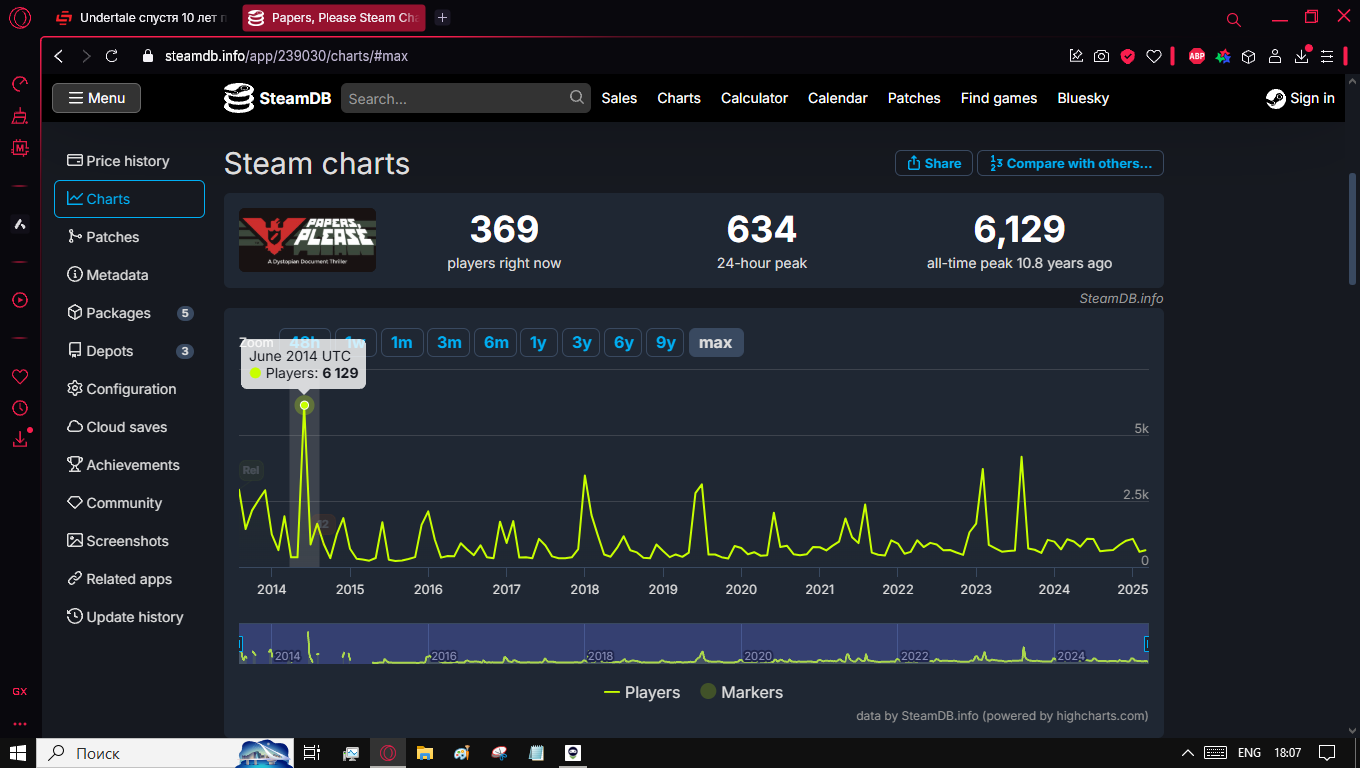Open Patches in the sidebar

click(x=129, y=237)
